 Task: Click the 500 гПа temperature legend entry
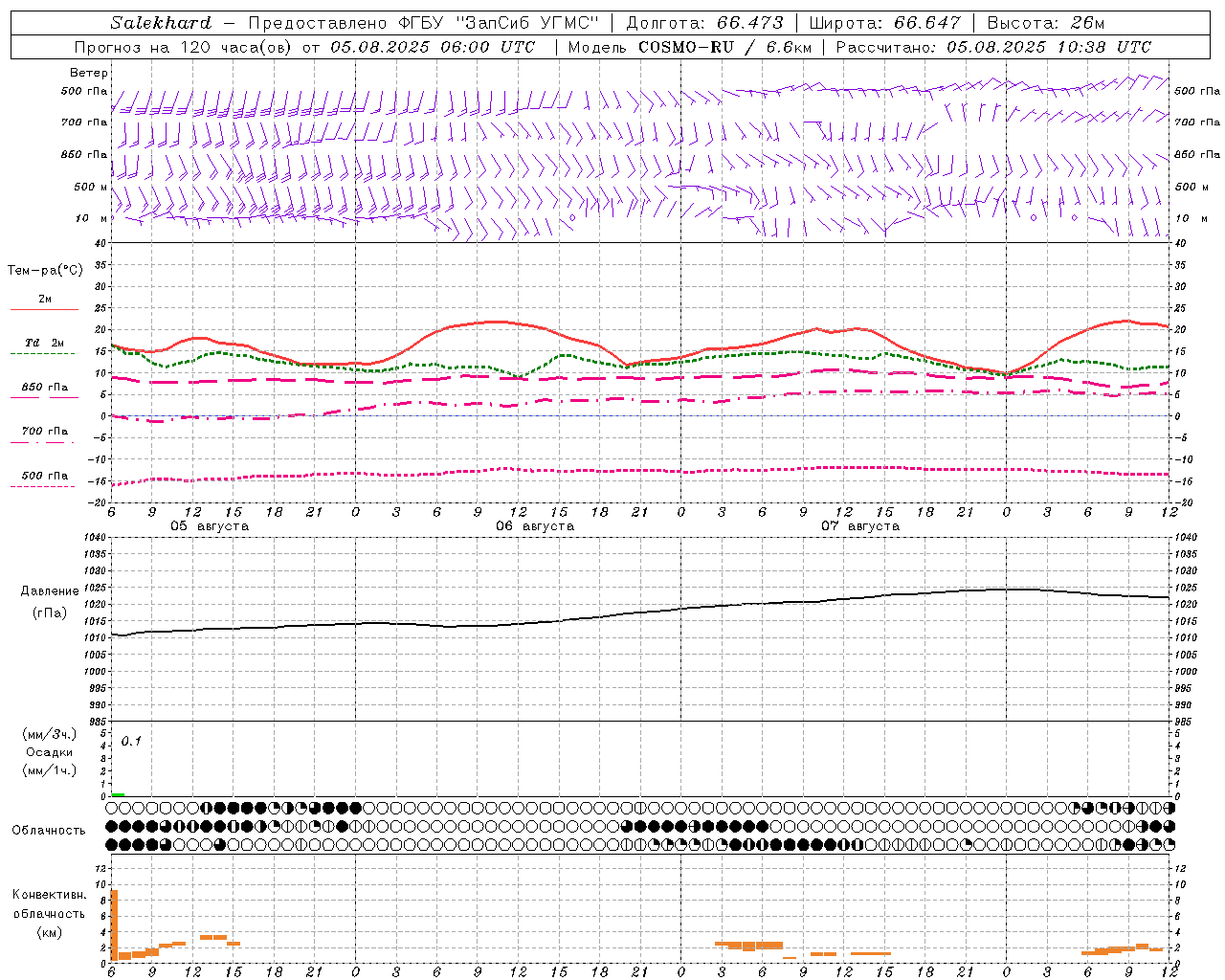(44, 476)
